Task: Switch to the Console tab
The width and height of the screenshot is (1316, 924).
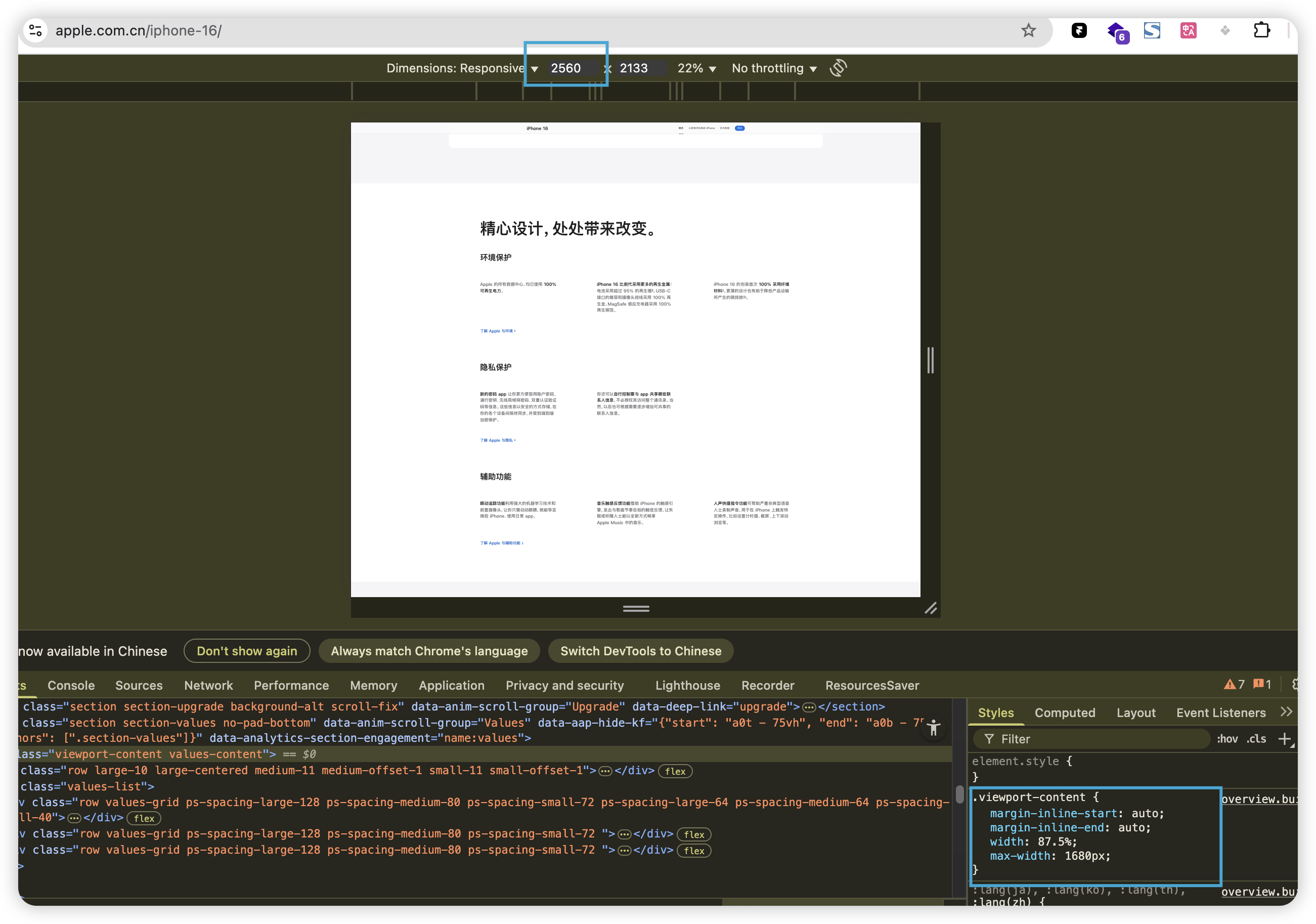Action: click(x=71, y=685)
